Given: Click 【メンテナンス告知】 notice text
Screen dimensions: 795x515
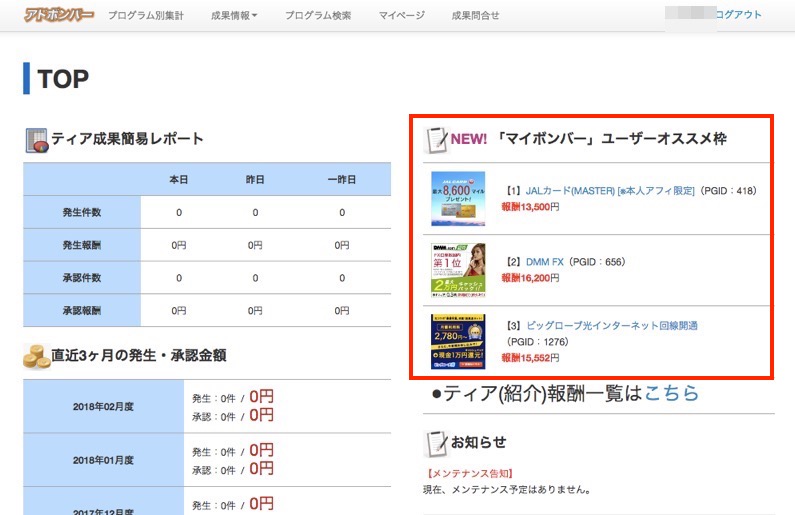Looking at the screenshot, I should coord(470,473).
